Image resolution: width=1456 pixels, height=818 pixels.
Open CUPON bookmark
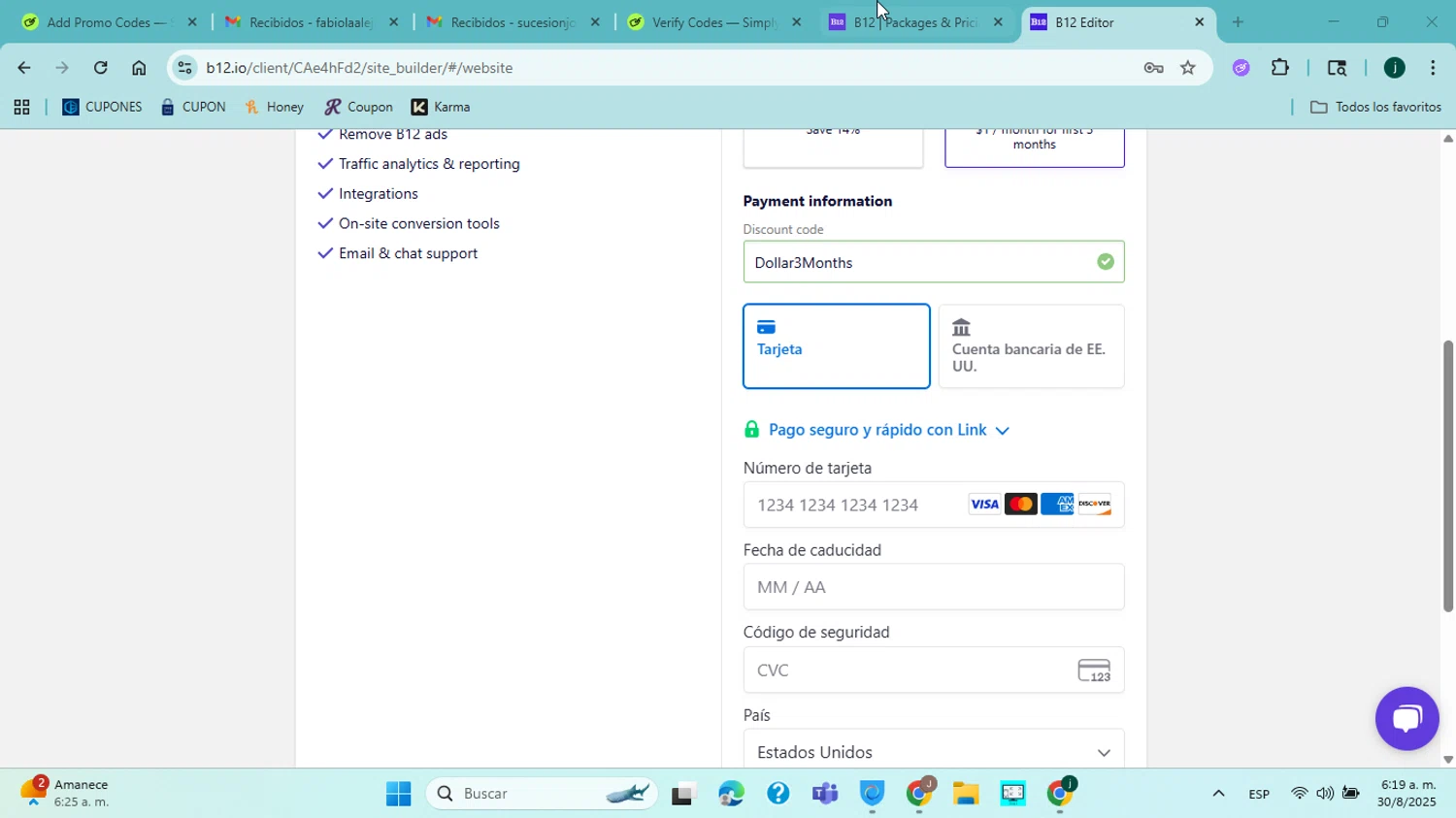pyautogui.click(x=193, y=107)
